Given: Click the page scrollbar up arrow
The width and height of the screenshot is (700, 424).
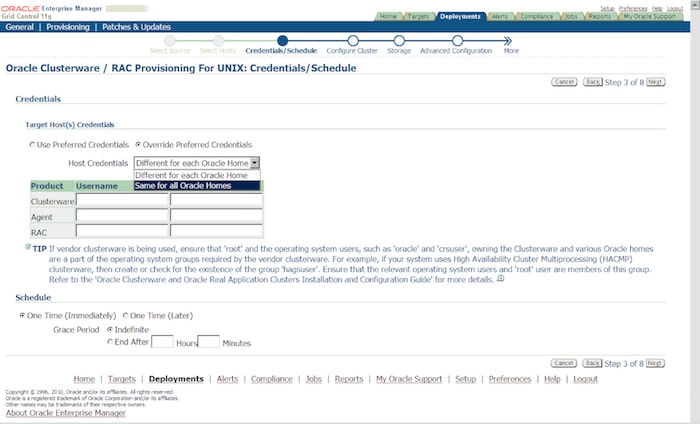Looking at the screenshot, I should click(695, 4).
